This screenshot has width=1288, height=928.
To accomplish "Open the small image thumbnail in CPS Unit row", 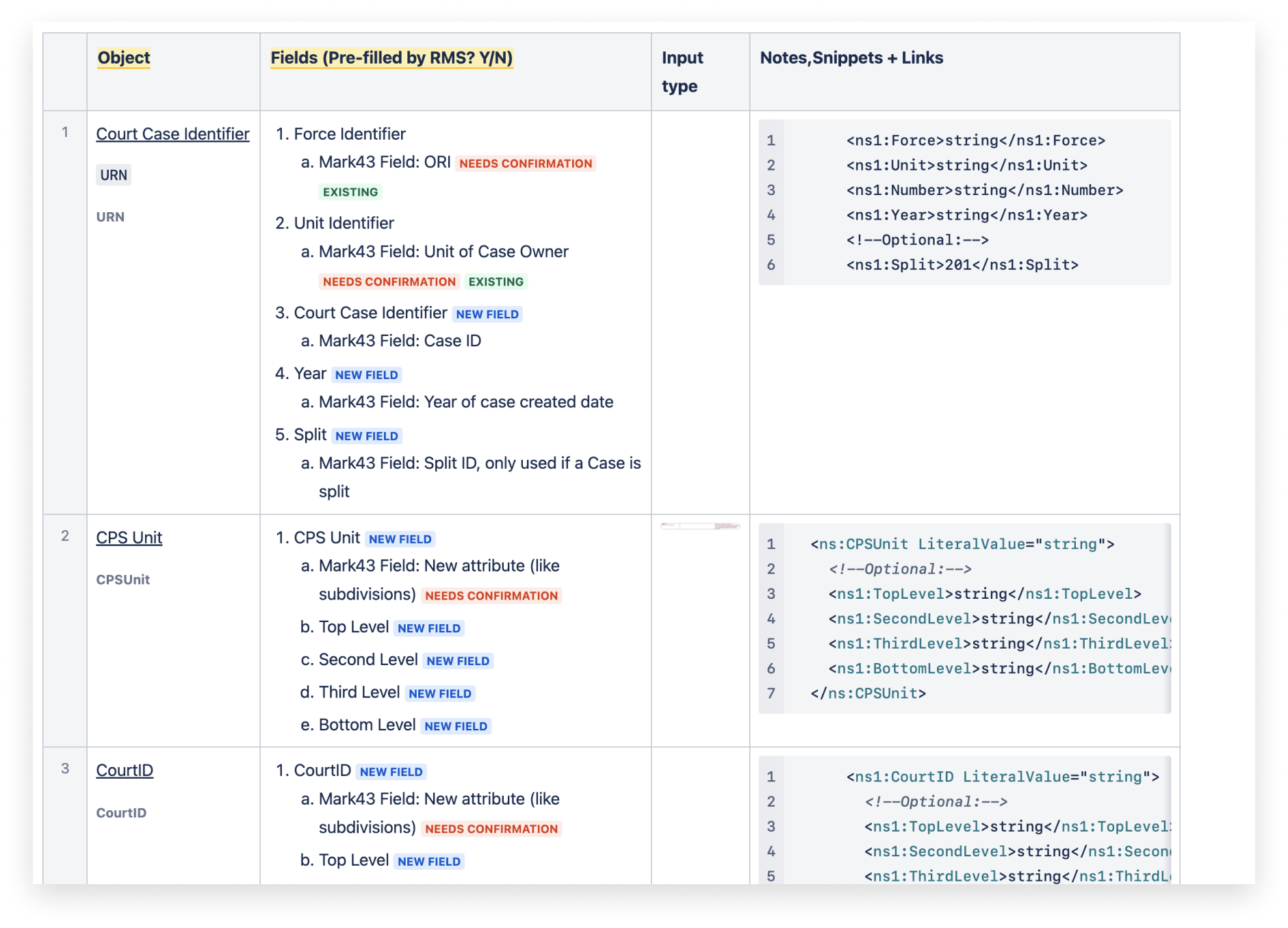I will tap(700, 526).
